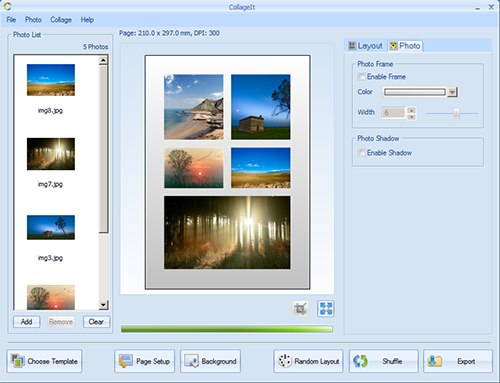Click the img8.jpg file name label
The image size is (500, 383).
coord(50,110)
